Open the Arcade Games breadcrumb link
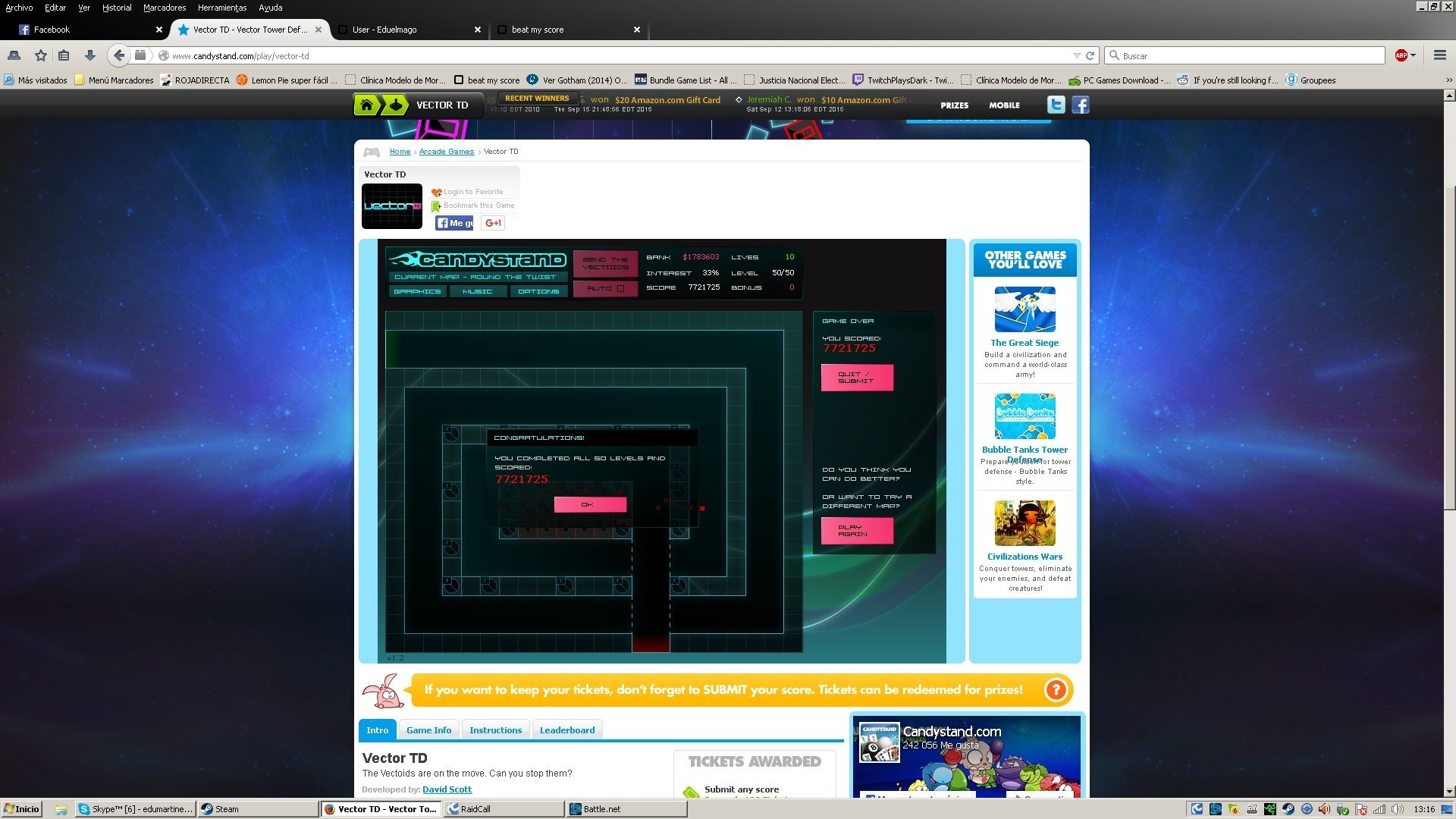The width and height of the screenshot is (1456, 819). [447, 152]
